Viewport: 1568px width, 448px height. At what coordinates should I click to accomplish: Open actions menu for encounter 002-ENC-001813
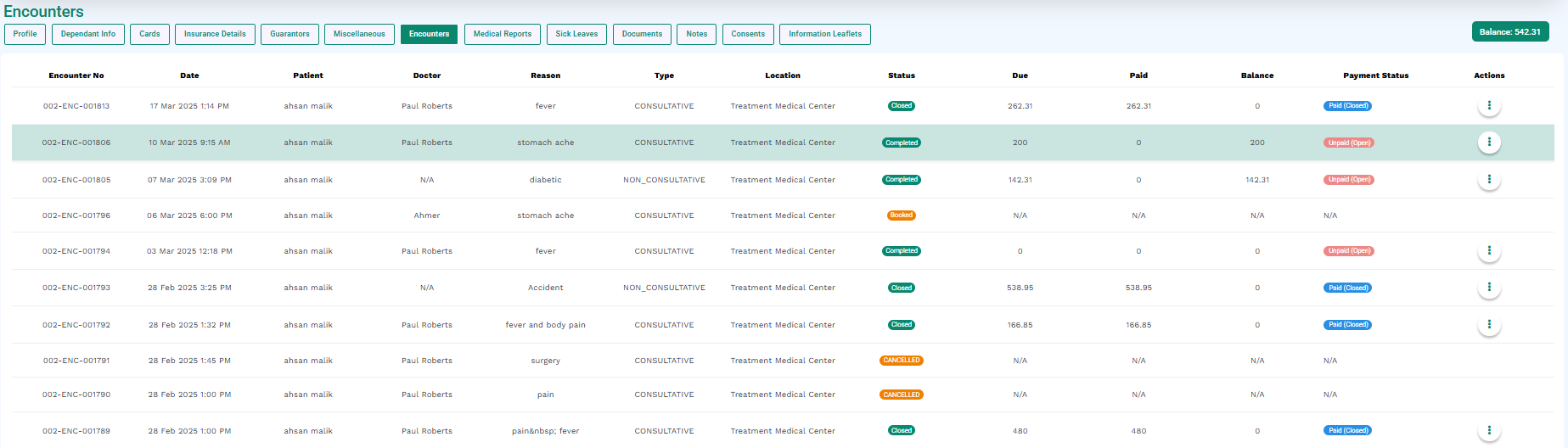(1489, 106)
